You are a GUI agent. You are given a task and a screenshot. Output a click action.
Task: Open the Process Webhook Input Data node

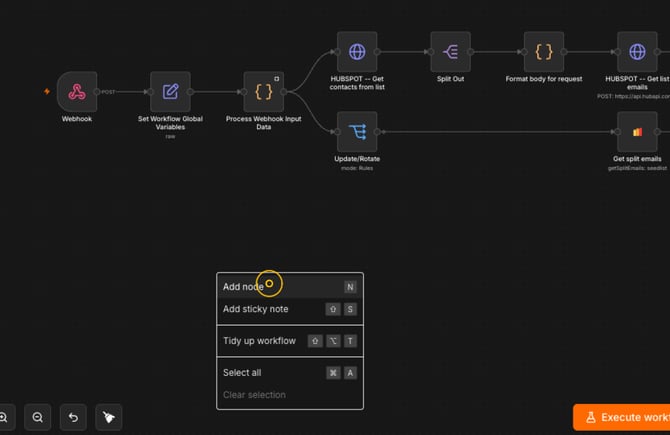pyautogui.click(x=264, y=92)
